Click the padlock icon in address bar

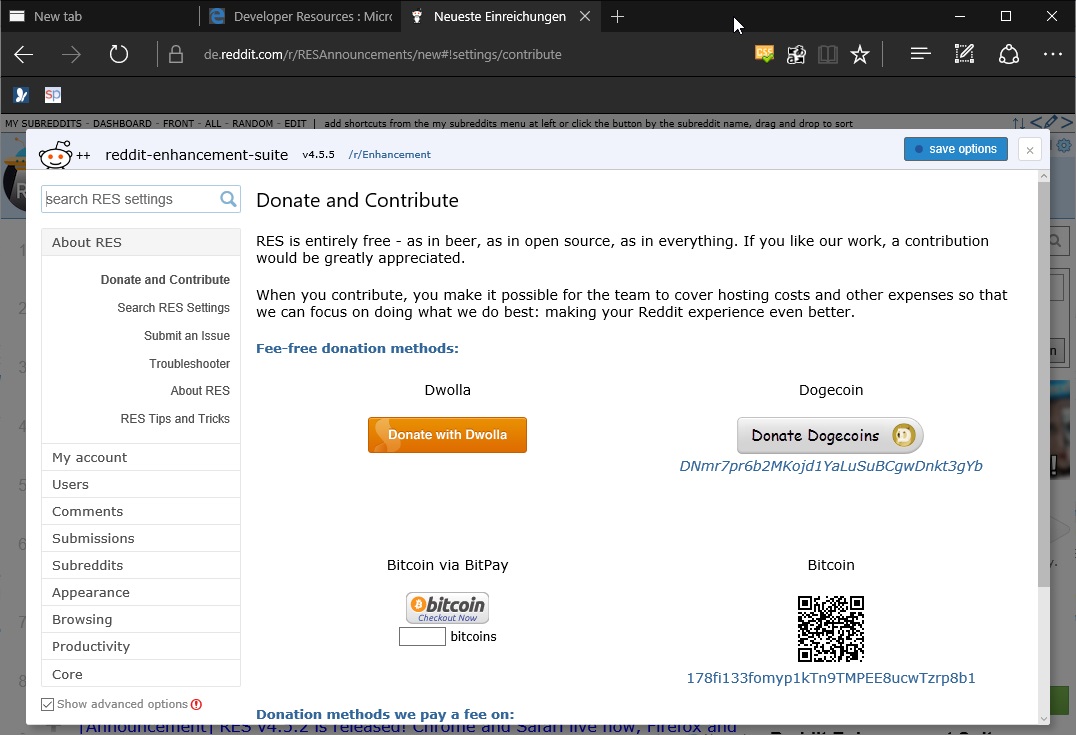click(176, 54)
